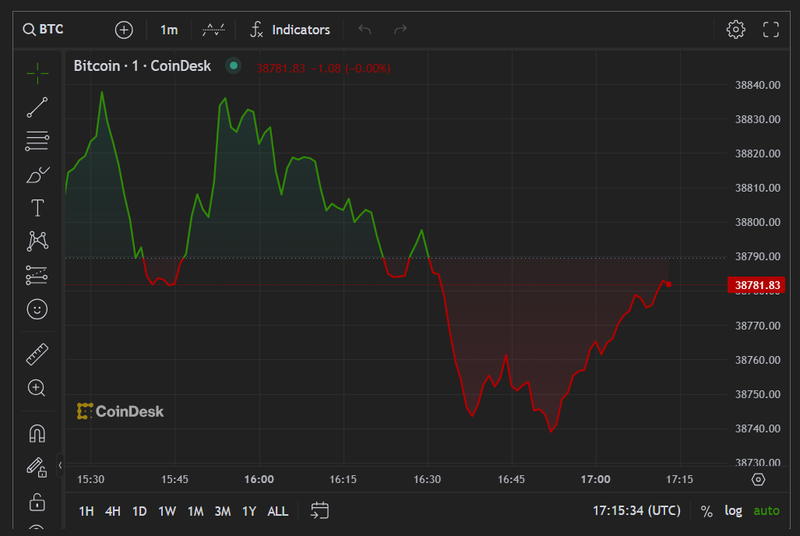The image size is (800, 536).
Task: Open the Indicators menu
Action: (x=290, y=30)
